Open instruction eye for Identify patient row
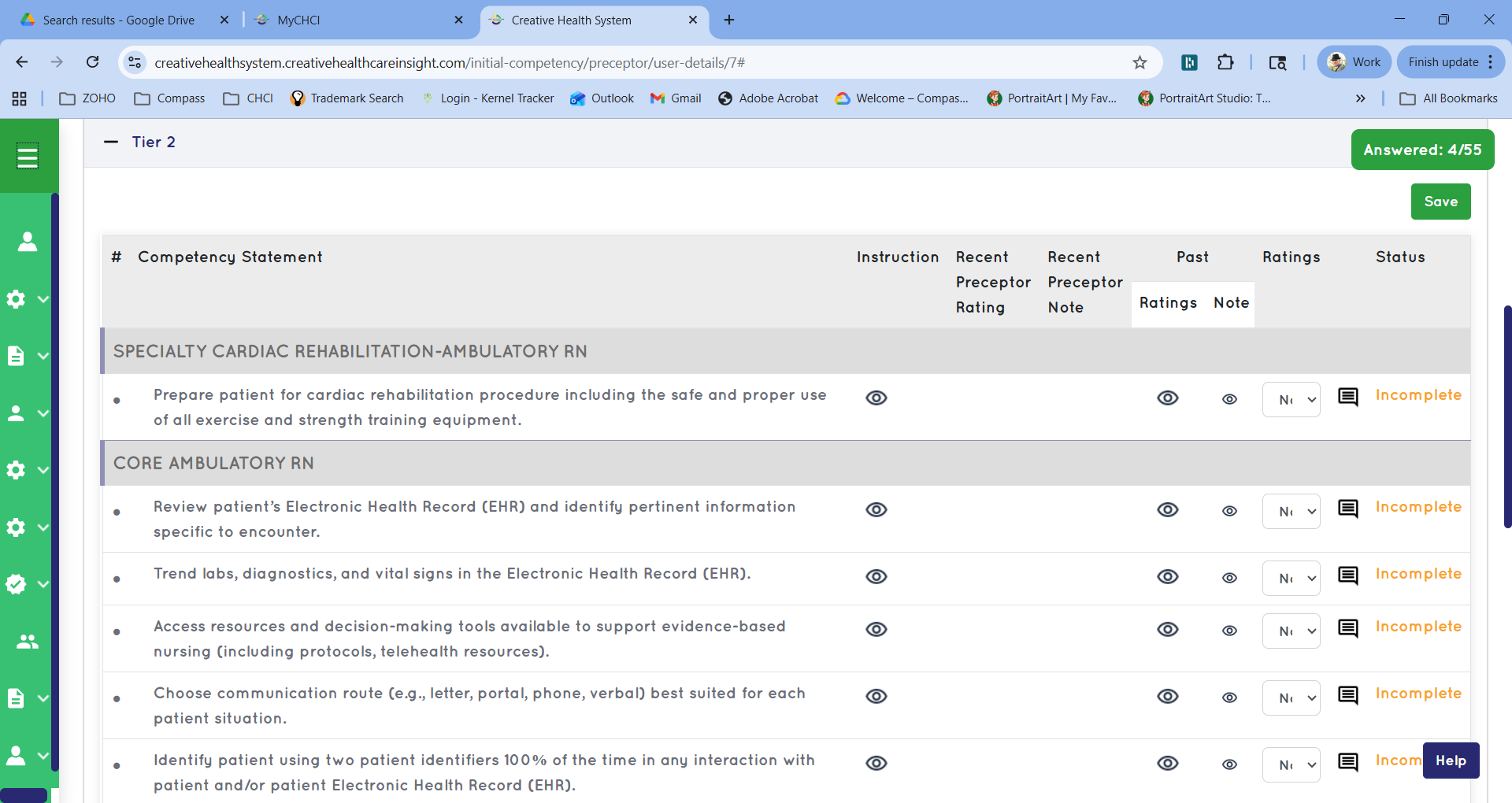Image resolution: width=1512 pixels, height=803 pixels. click(876, 763)
